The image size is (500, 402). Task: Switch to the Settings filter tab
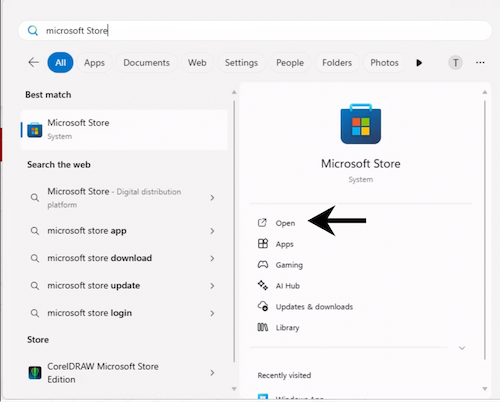(241, 62)
